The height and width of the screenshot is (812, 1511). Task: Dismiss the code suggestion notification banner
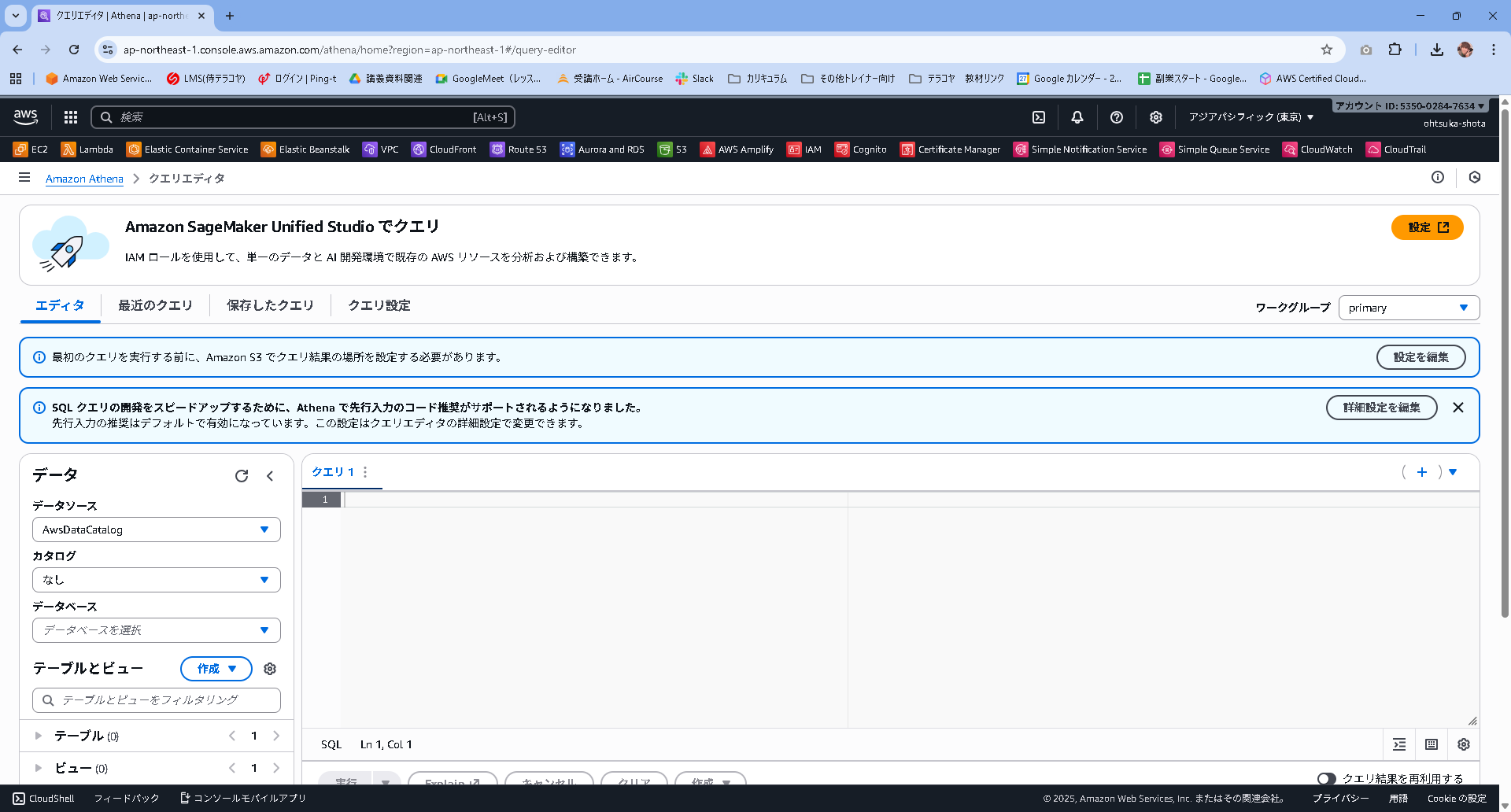(1458, 408)
